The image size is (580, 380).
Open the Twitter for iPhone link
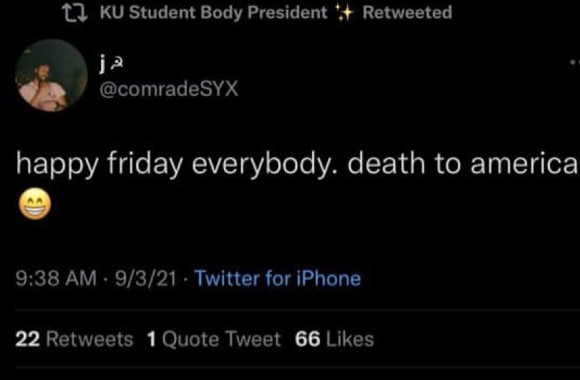[x=278, y=279]
